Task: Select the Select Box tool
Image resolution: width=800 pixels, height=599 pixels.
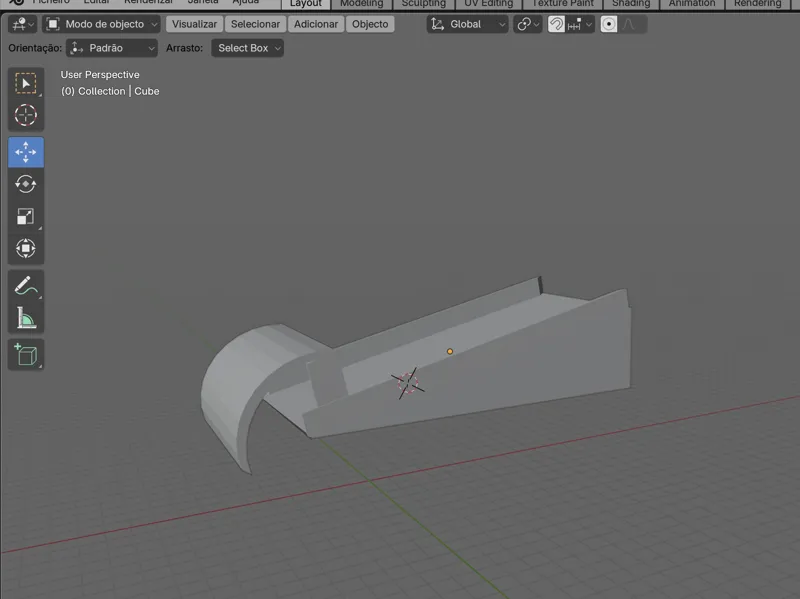Action: point(26,83)
